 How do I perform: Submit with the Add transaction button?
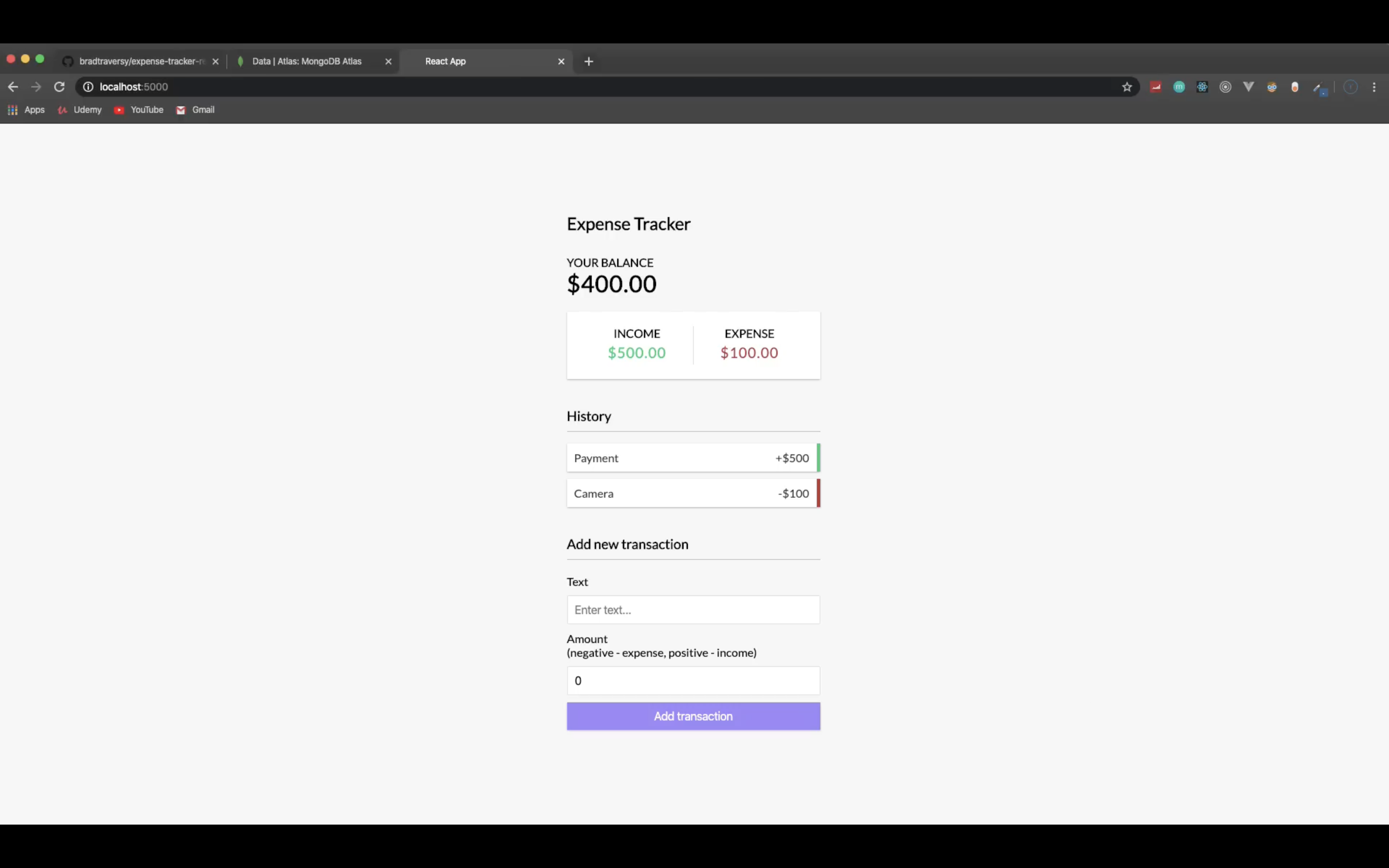(693, 716)
